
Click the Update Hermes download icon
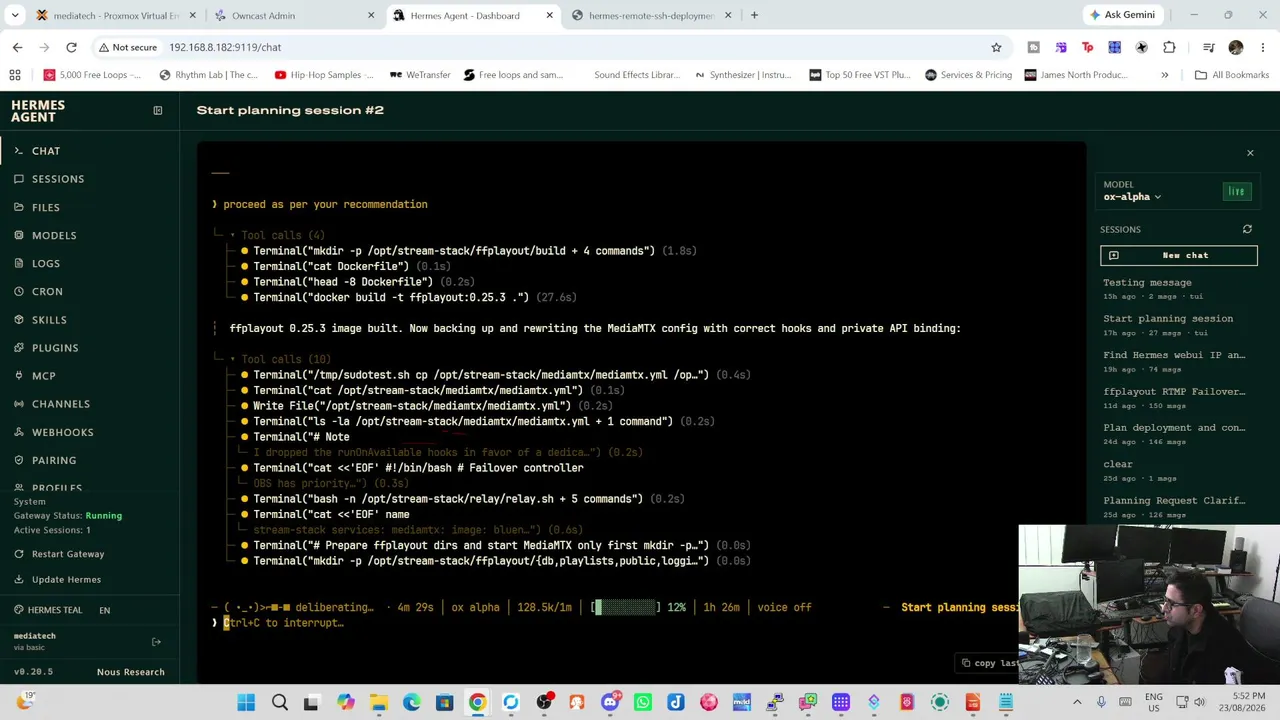[x=19, y=580]
